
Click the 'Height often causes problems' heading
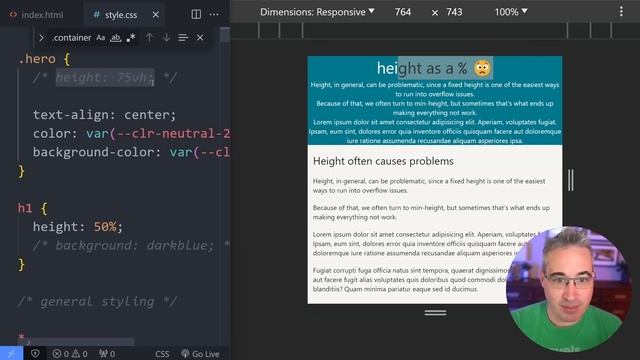(x=383, y=161)
